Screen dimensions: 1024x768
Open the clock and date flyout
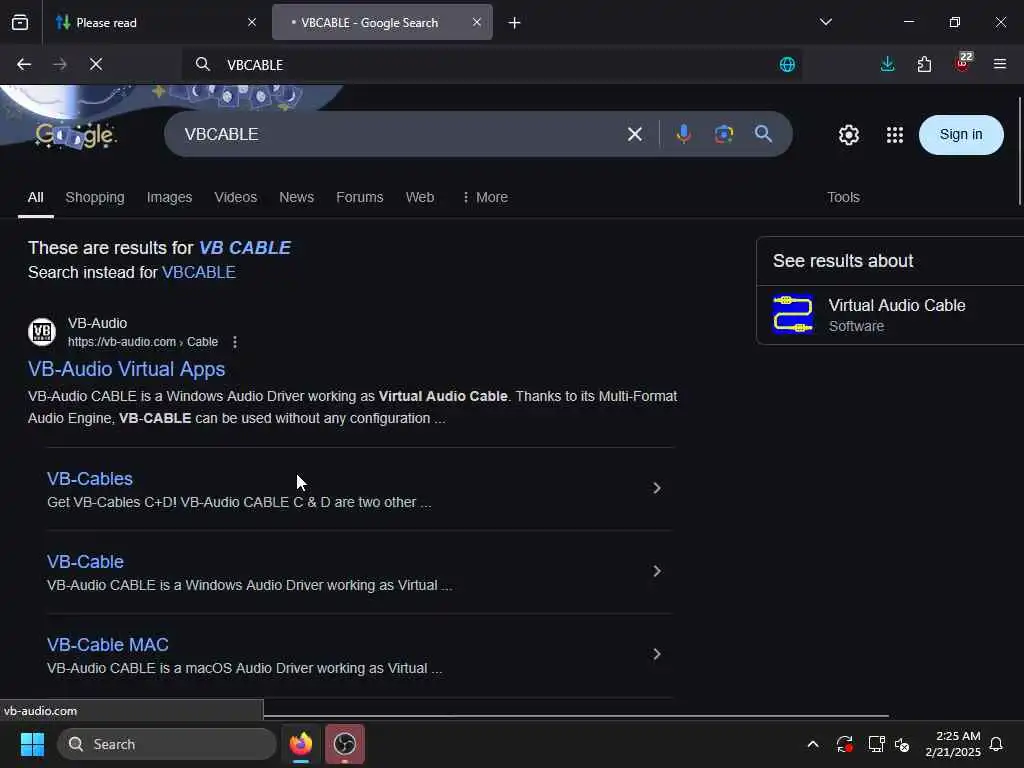pyautogui.click(x=953, y=744)
